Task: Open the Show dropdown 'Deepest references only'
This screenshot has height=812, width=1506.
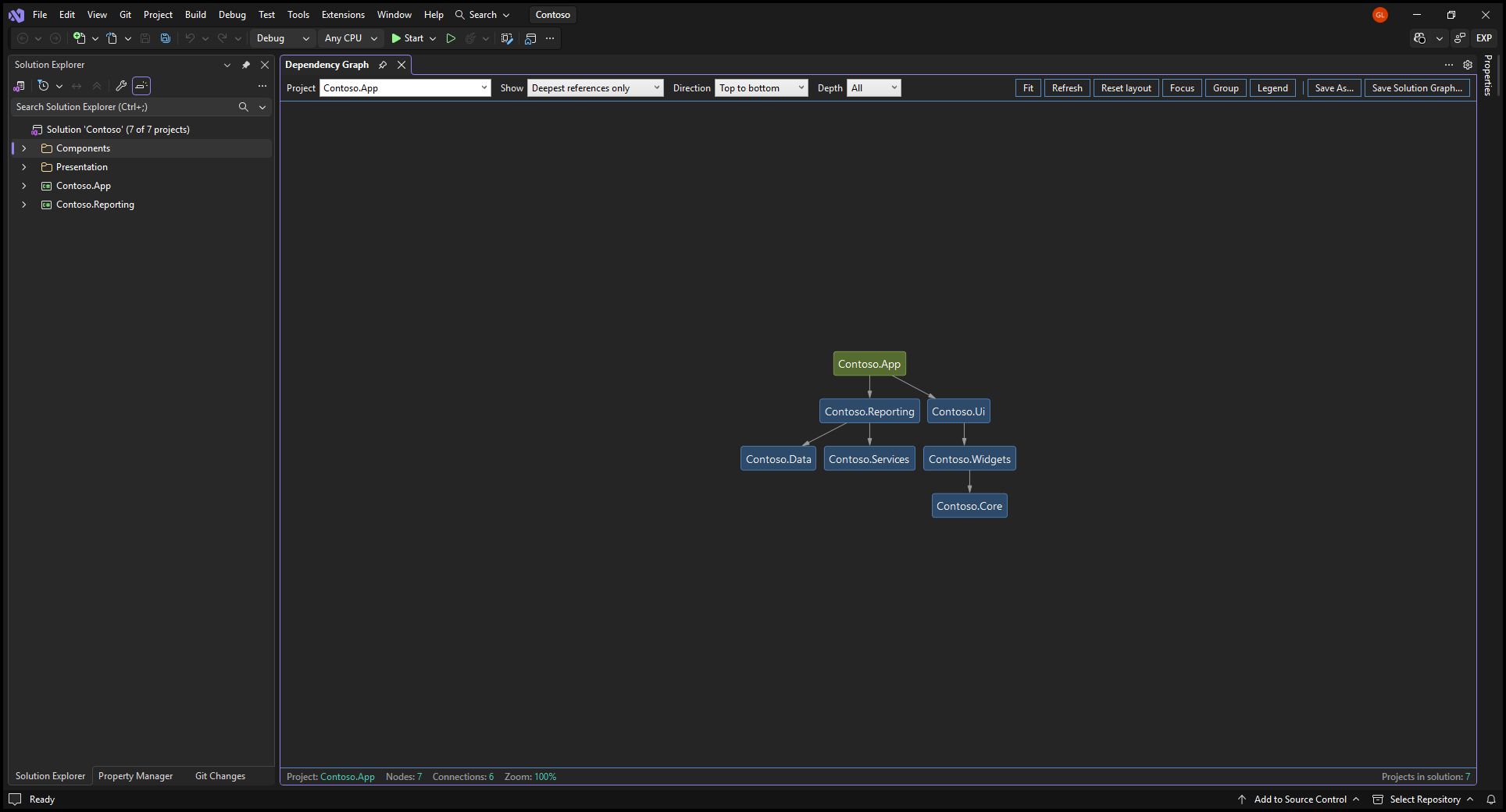Action: tap(595, 88)
